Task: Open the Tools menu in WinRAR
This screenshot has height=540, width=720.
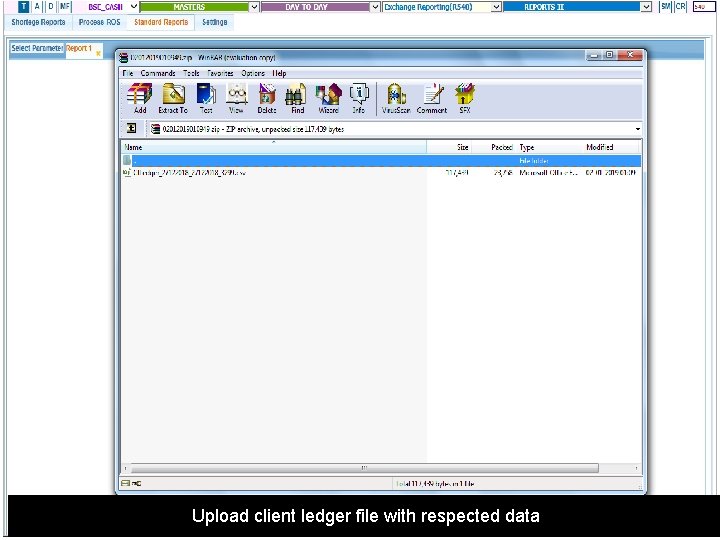Action: (x=191, y=73)
